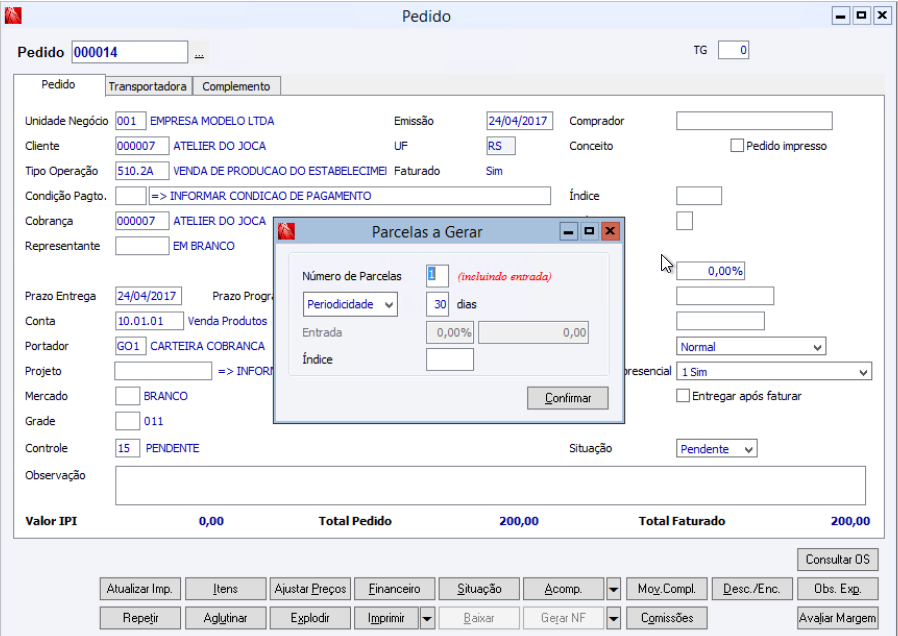Click the Índice field in Parcelas dialog
Image resolution: width=898 pixels, height=636 pixels.
coord(450,360)
